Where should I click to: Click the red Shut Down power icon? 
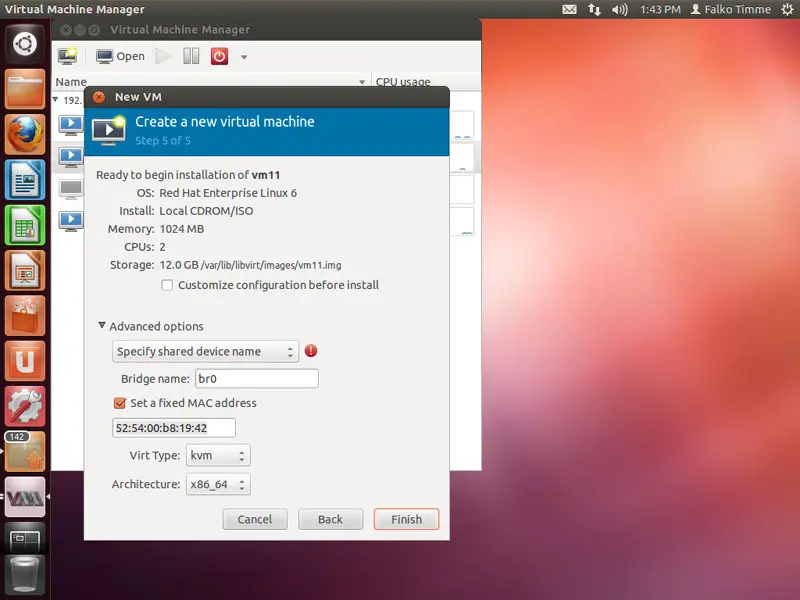tap(219, 56)
